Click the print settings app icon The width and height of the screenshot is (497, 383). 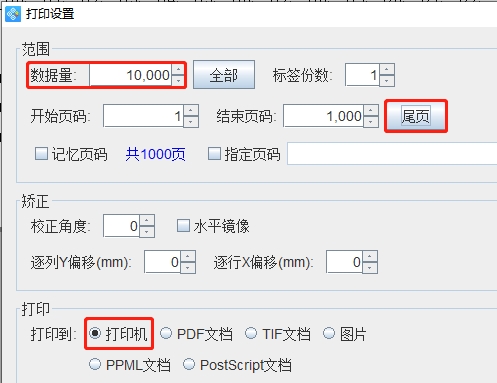click(13, 14)
